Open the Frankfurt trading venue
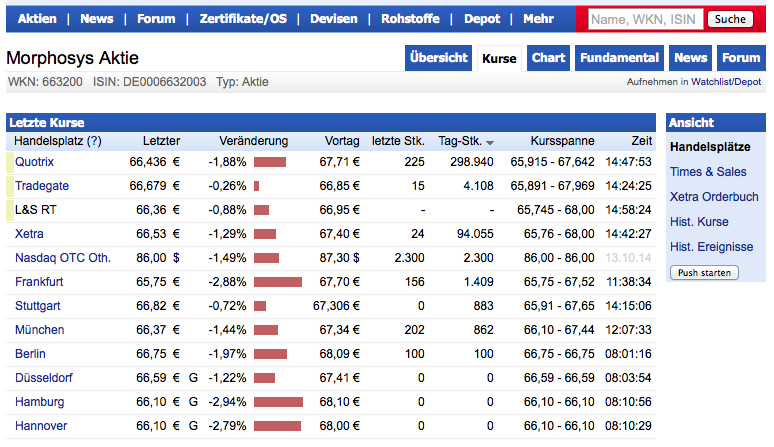This screenshot has height=447, width=774. point(39,282)
